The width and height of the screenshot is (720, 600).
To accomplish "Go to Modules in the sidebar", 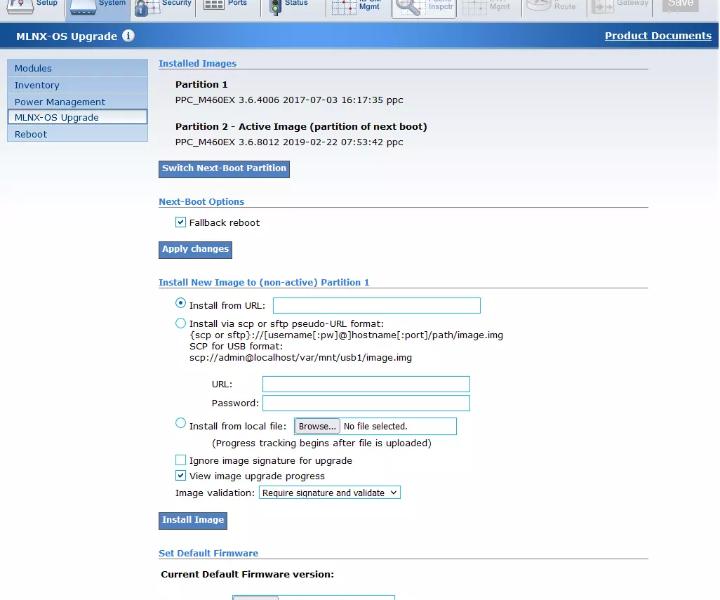I will (x=77, y=68).
